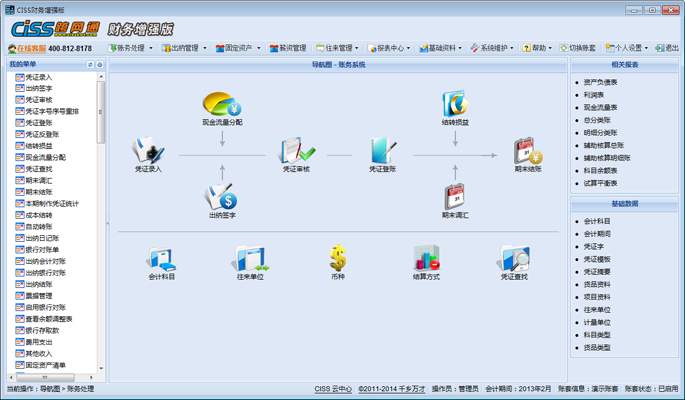Select 银行对账单 in the left menu list
Viewport: 685px width, 400px height.
click(x=44, y=249)
